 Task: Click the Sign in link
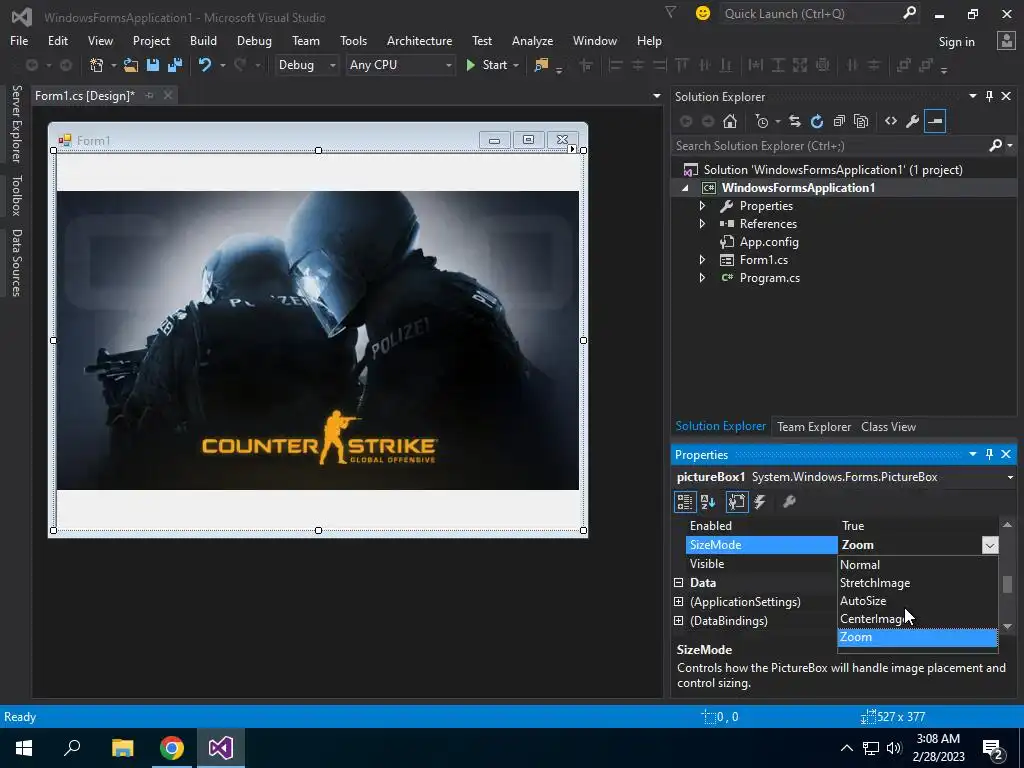pyautogui.click(x=956, y=42)
